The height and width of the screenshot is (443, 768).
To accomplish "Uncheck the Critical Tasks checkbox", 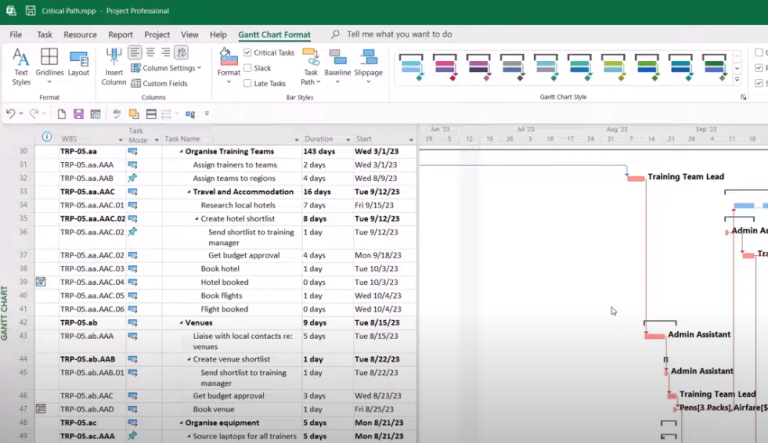I will (248, 52).
